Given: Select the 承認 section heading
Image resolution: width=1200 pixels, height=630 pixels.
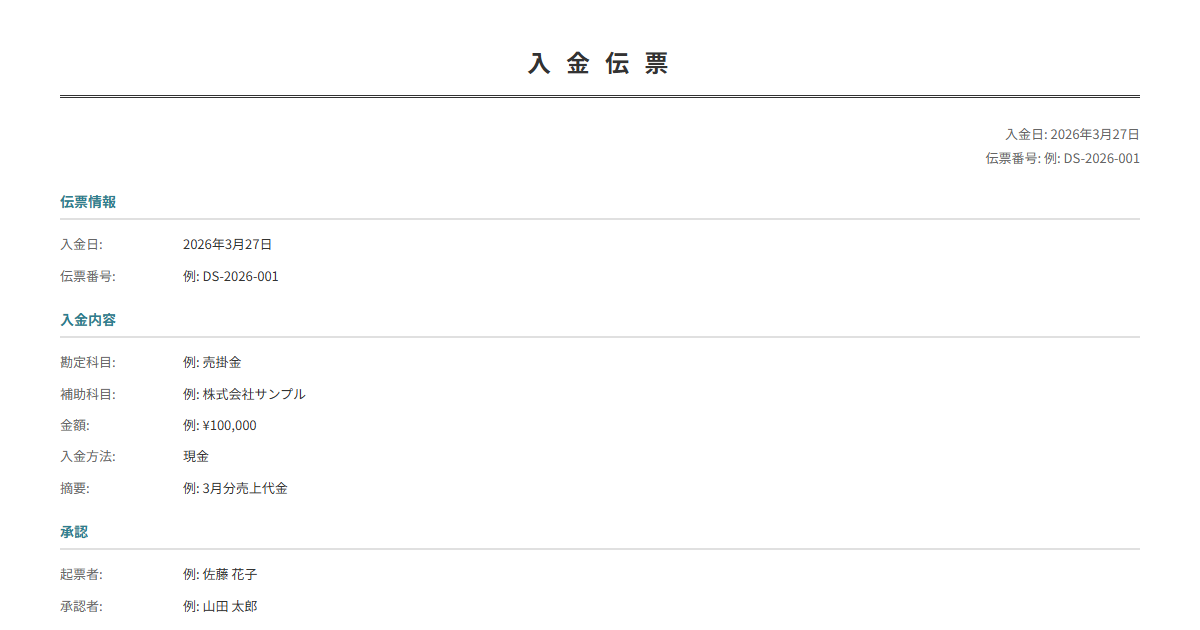Looking at the screenshot, I should point(74,532).
